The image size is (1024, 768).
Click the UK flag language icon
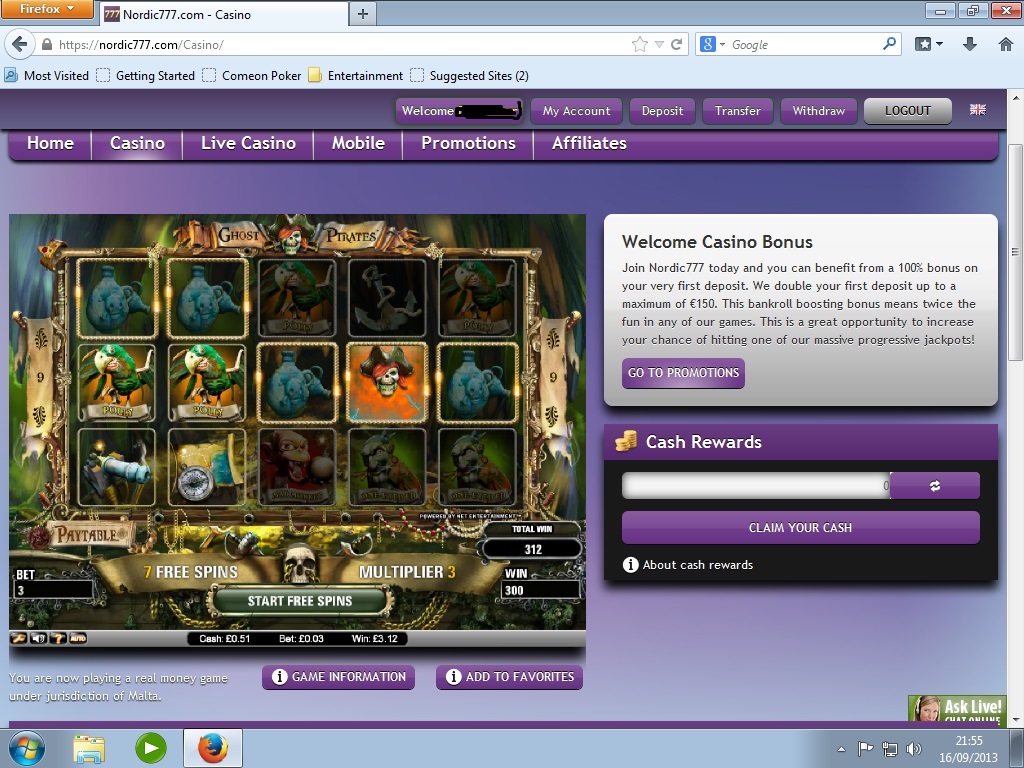[x=977, y=110]
